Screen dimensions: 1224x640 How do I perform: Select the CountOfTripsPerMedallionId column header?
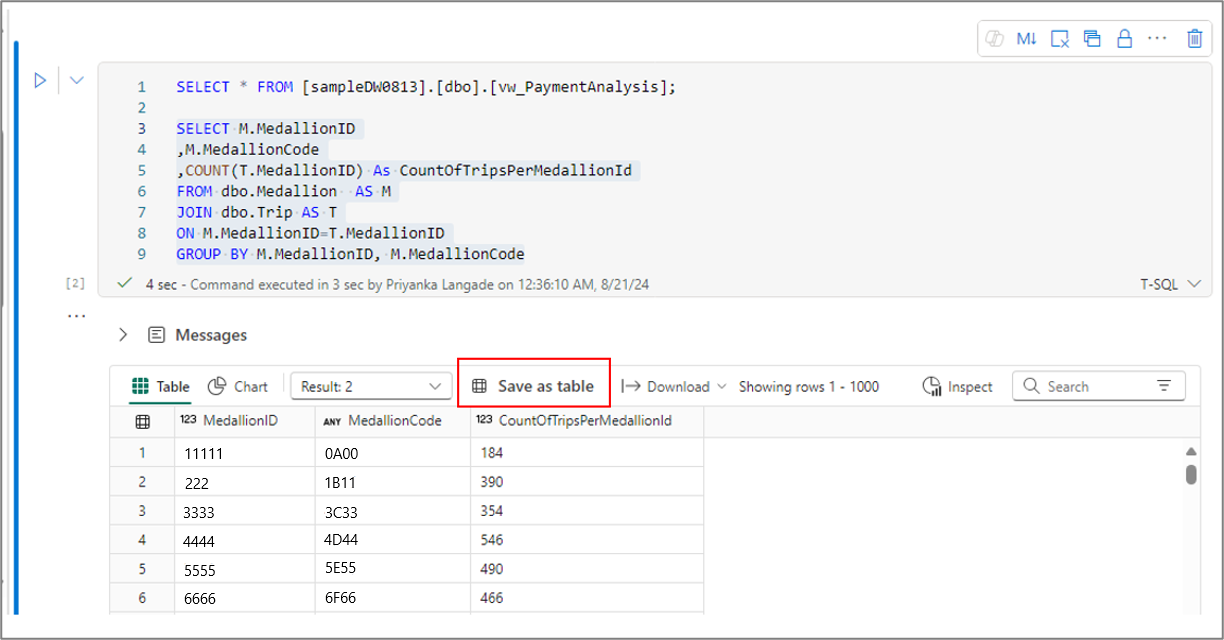click(587, 421)
